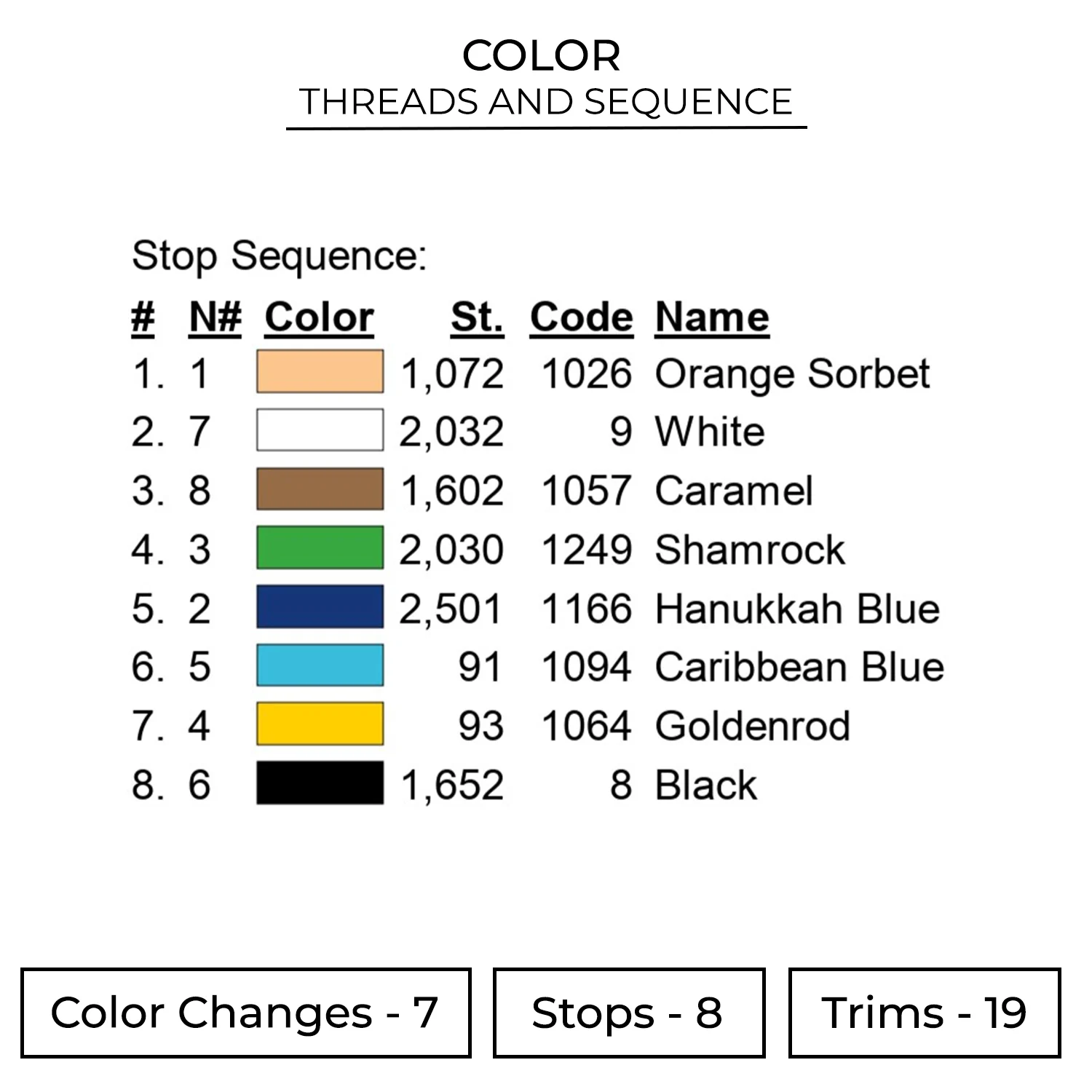Click the Color column header
The image size is (1092, 1092).
pos(319,317)
